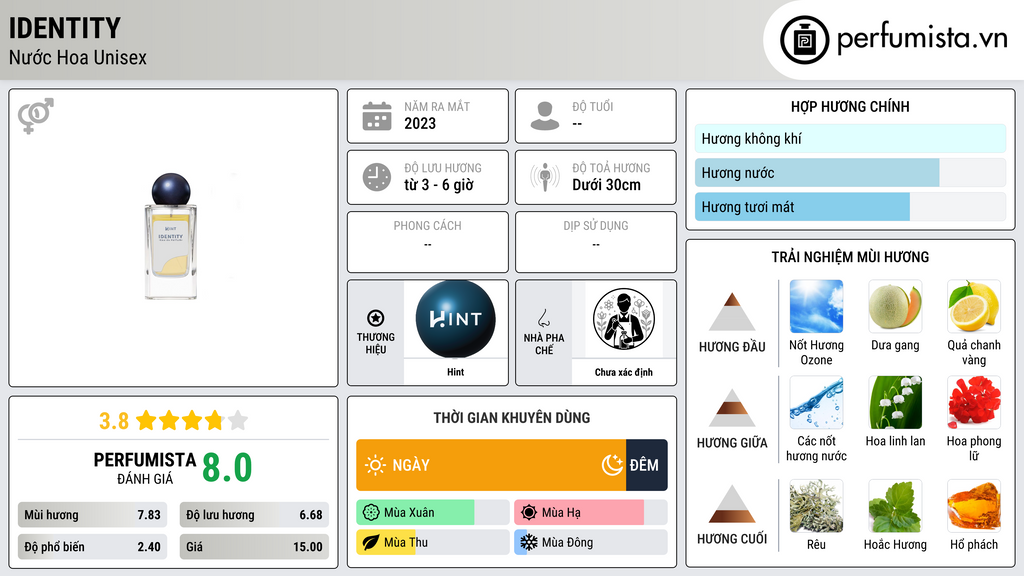Click the sillage value Dưới 30cm
The width and height of the screenshot is (1024, 576).
point(607,185)
